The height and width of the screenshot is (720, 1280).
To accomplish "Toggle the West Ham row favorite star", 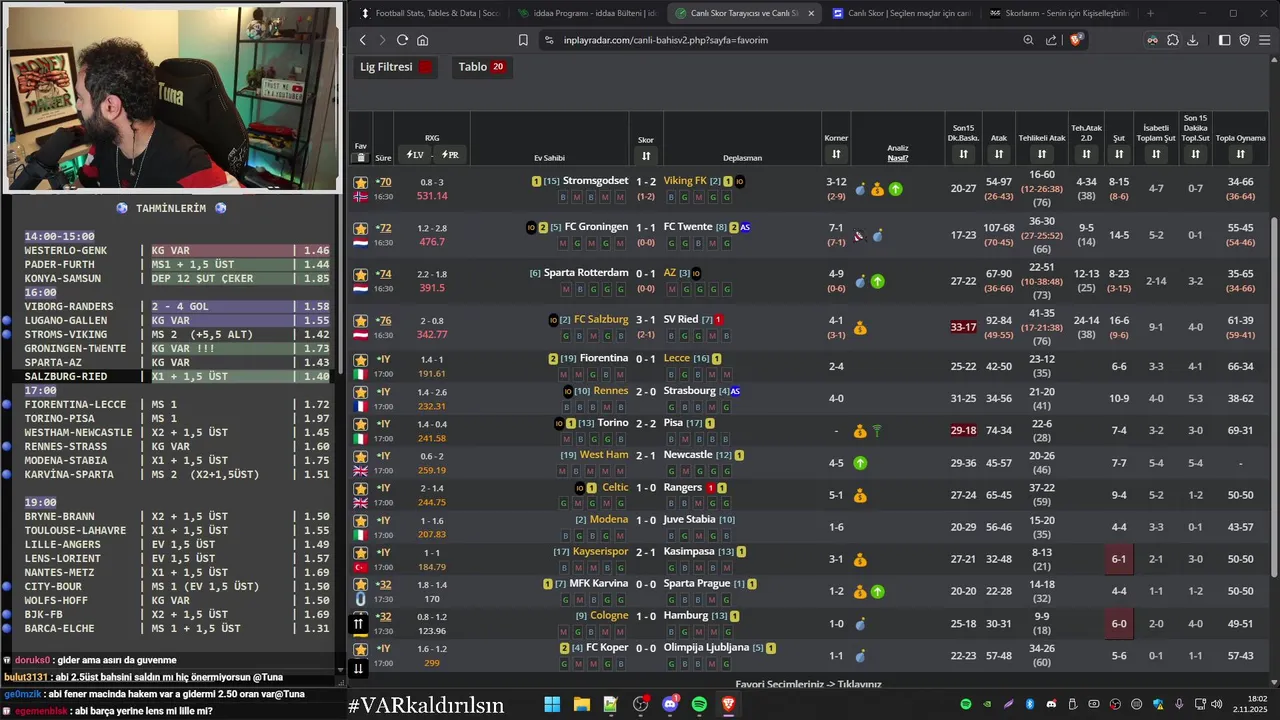I will coord(361,456).
